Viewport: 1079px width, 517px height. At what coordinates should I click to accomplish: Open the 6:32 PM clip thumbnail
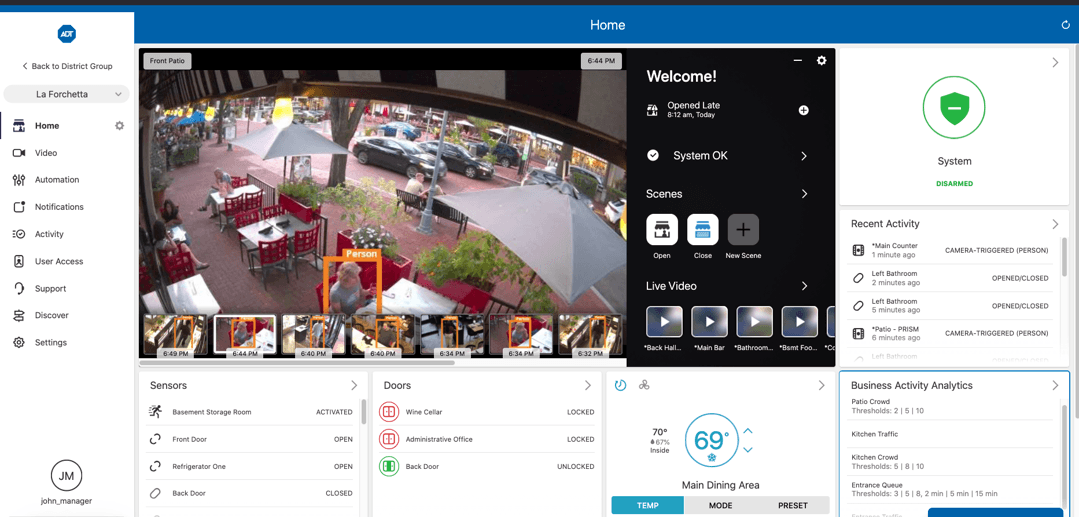click(x=590, y=335)
